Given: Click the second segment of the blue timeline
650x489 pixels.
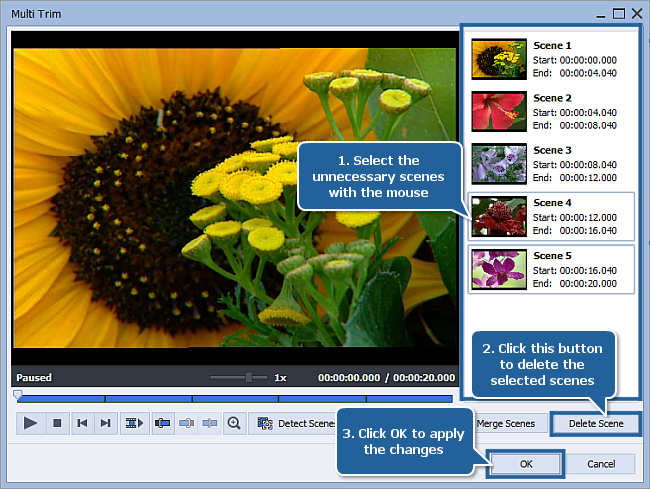Looking at the screenshot, I should click(149, 399).
